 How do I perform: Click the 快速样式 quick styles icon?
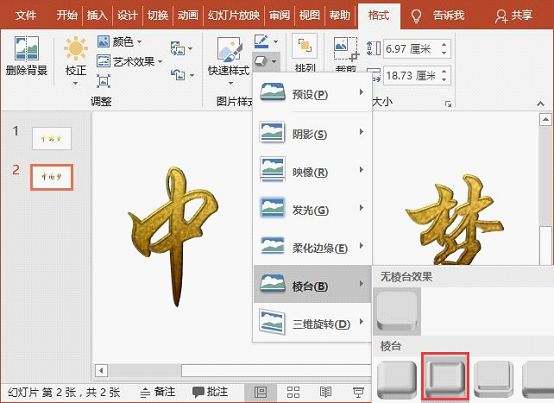click(x=229, y=49)
